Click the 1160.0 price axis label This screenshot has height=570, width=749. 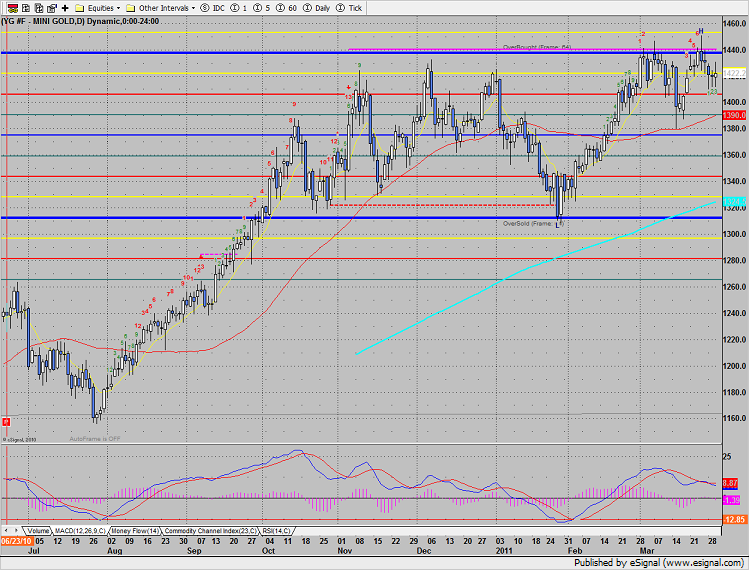click(735, 418)
